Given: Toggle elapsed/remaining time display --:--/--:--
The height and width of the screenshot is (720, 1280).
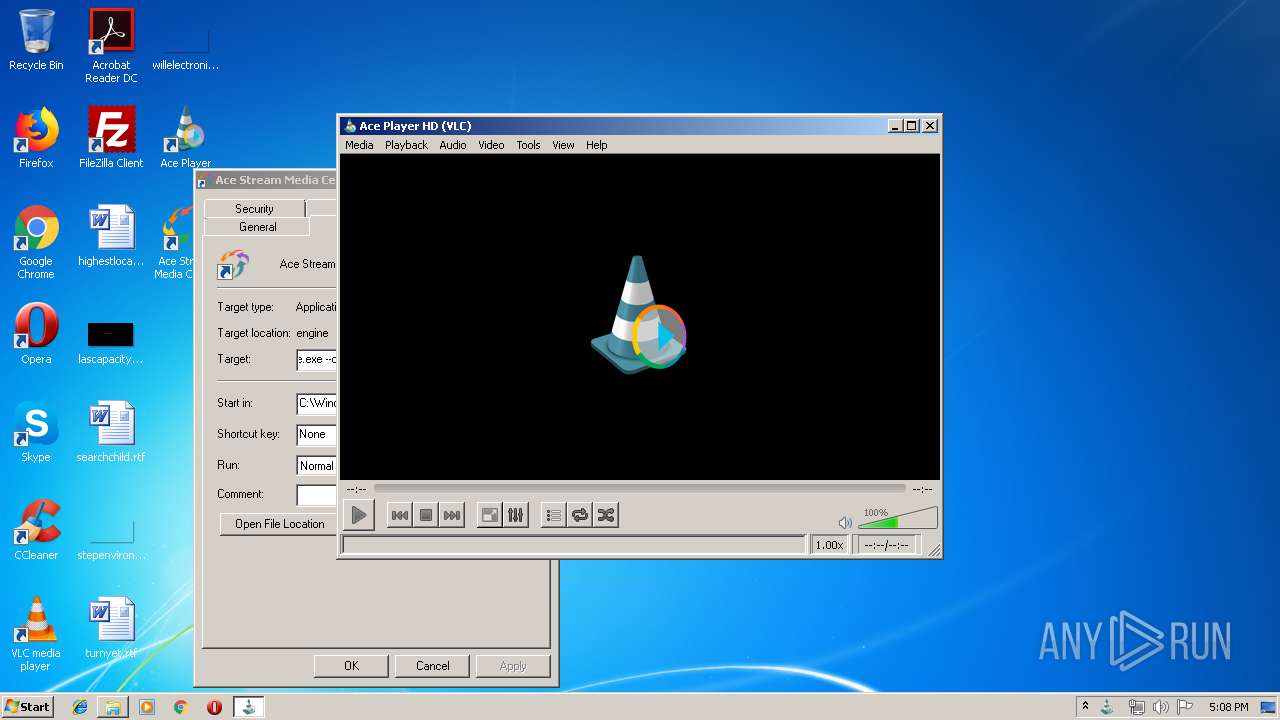Looking at the screenshot, I should pos(886,545).
